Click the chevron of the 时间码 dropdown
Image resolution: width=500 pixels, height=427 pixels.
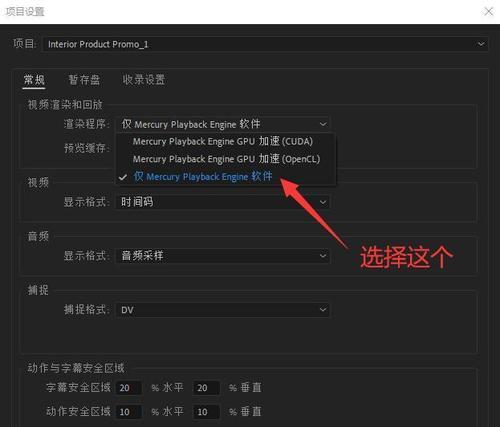point(323,202)
